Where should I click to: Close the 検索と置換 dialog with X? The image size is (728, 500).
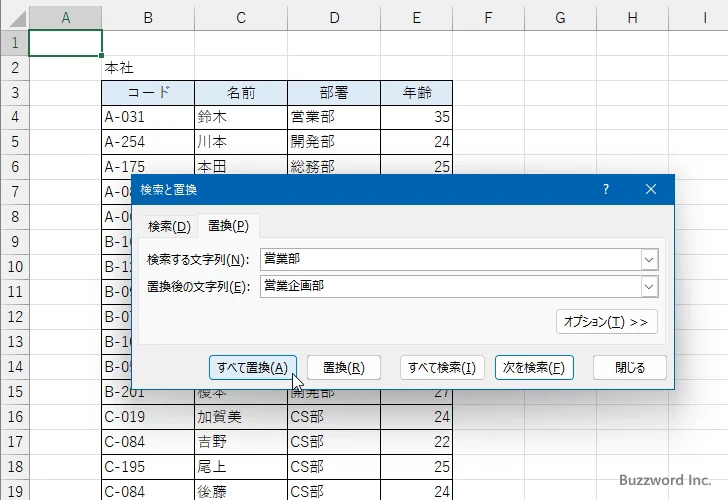(x=651, y=189)
